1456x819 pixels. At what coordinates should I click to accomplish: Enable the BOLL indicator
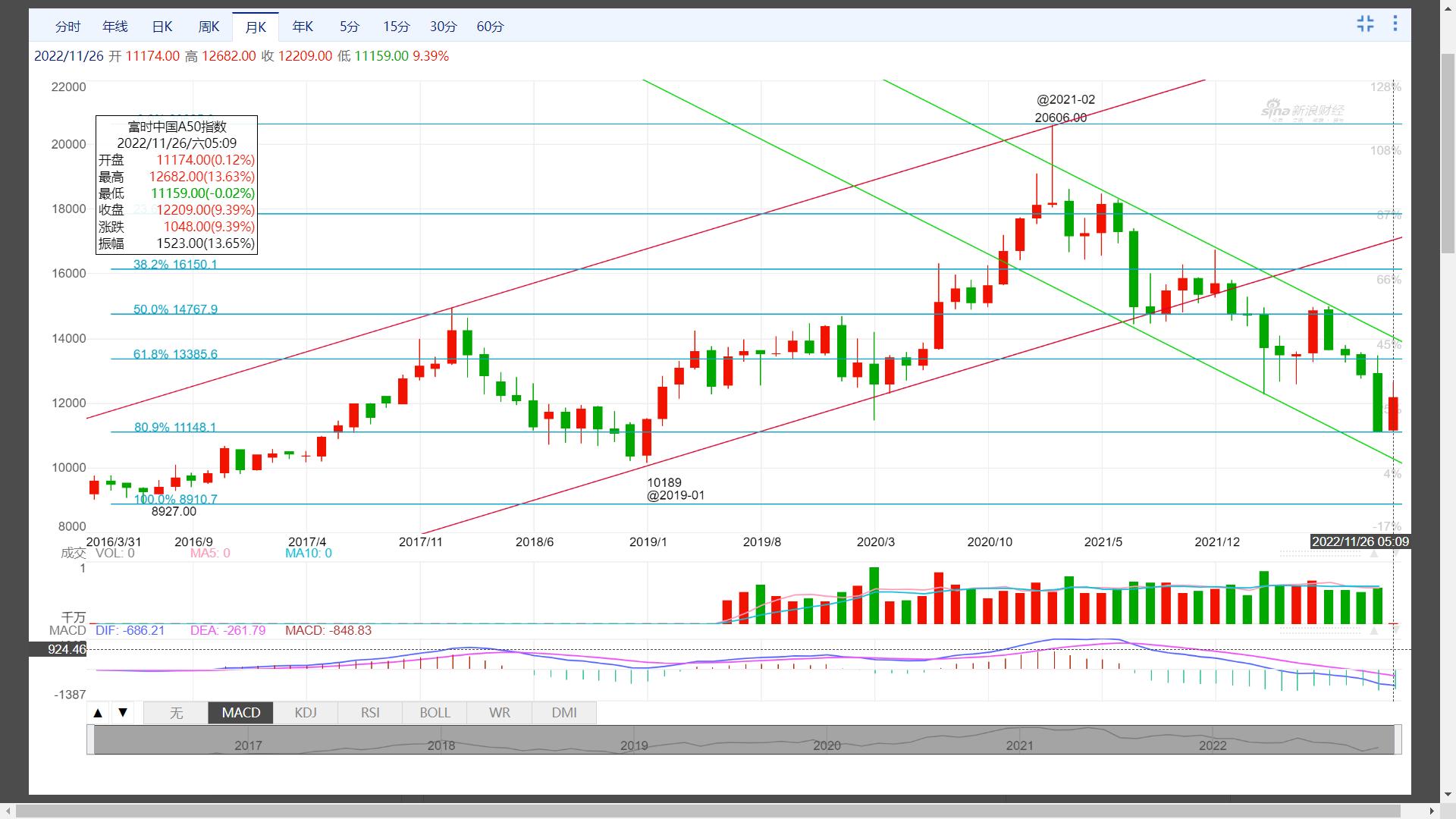tap(435, 713)
